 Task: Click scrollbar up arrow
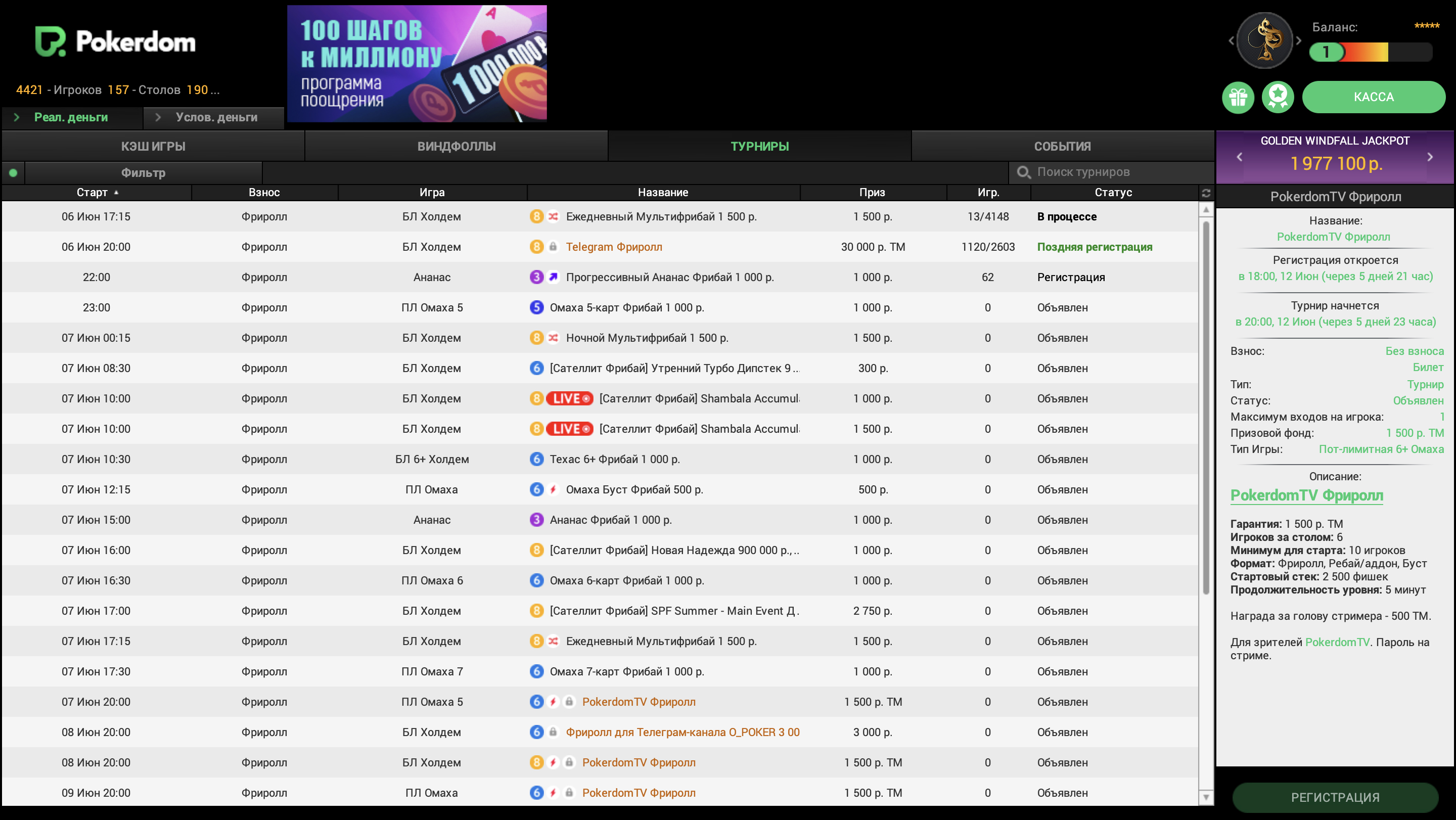click(x=1206, y=210)
